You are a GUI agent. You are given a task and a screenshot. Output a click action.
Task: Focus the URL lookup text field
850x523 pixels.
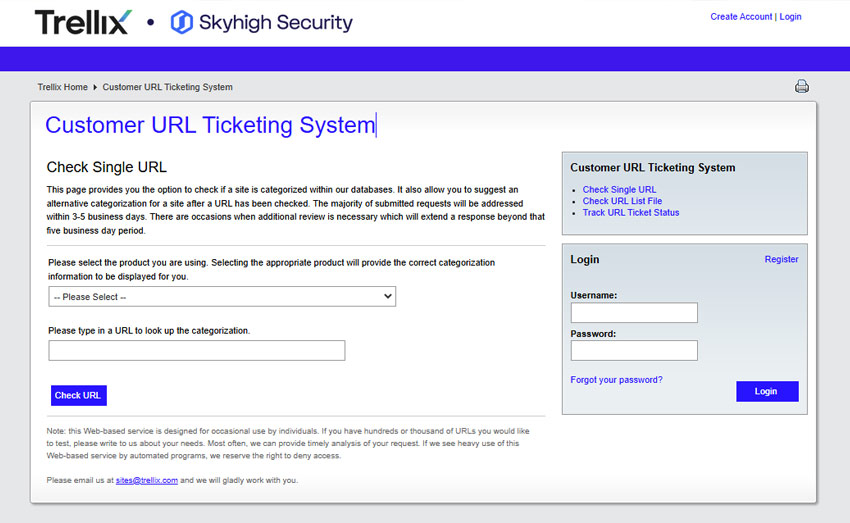click(197, 350)
